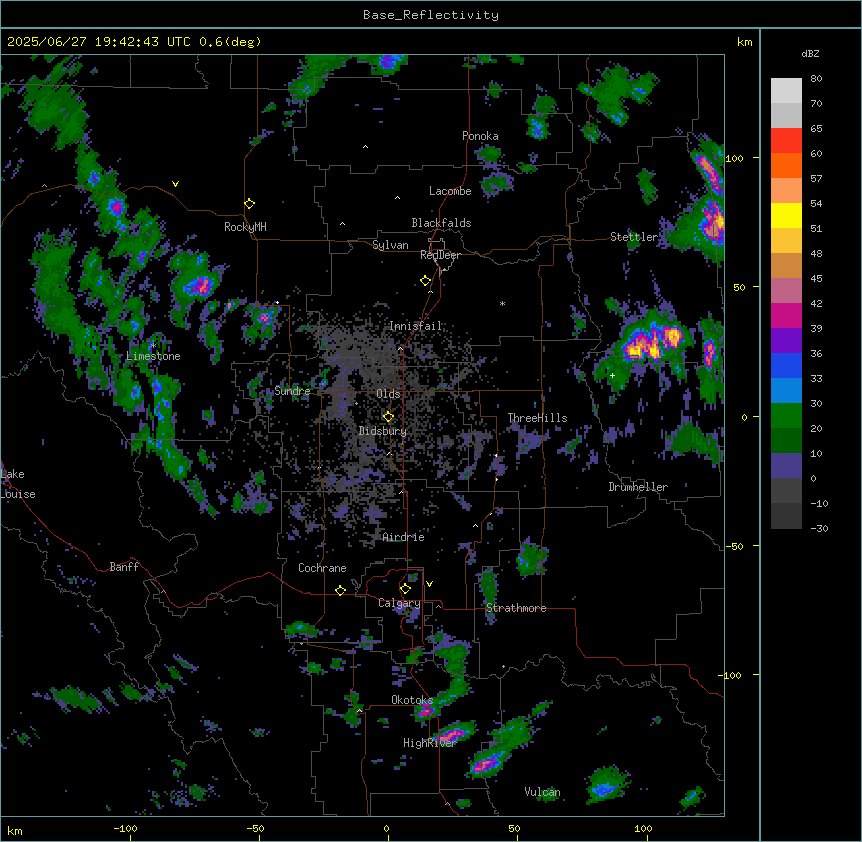Click the purple 36-39 dBZ legend swatch

pyautogui.click(x=786, y=341)
